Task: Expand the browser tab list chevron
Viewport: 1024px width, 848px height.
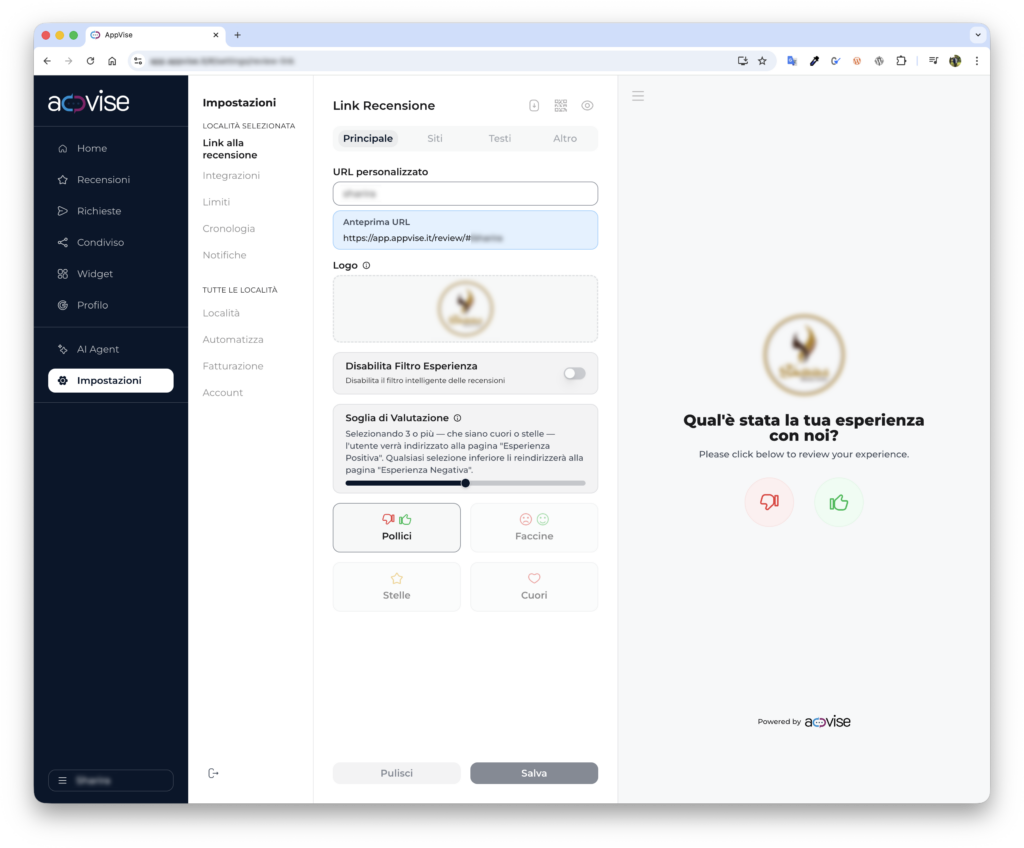Action: pos(978,35)
